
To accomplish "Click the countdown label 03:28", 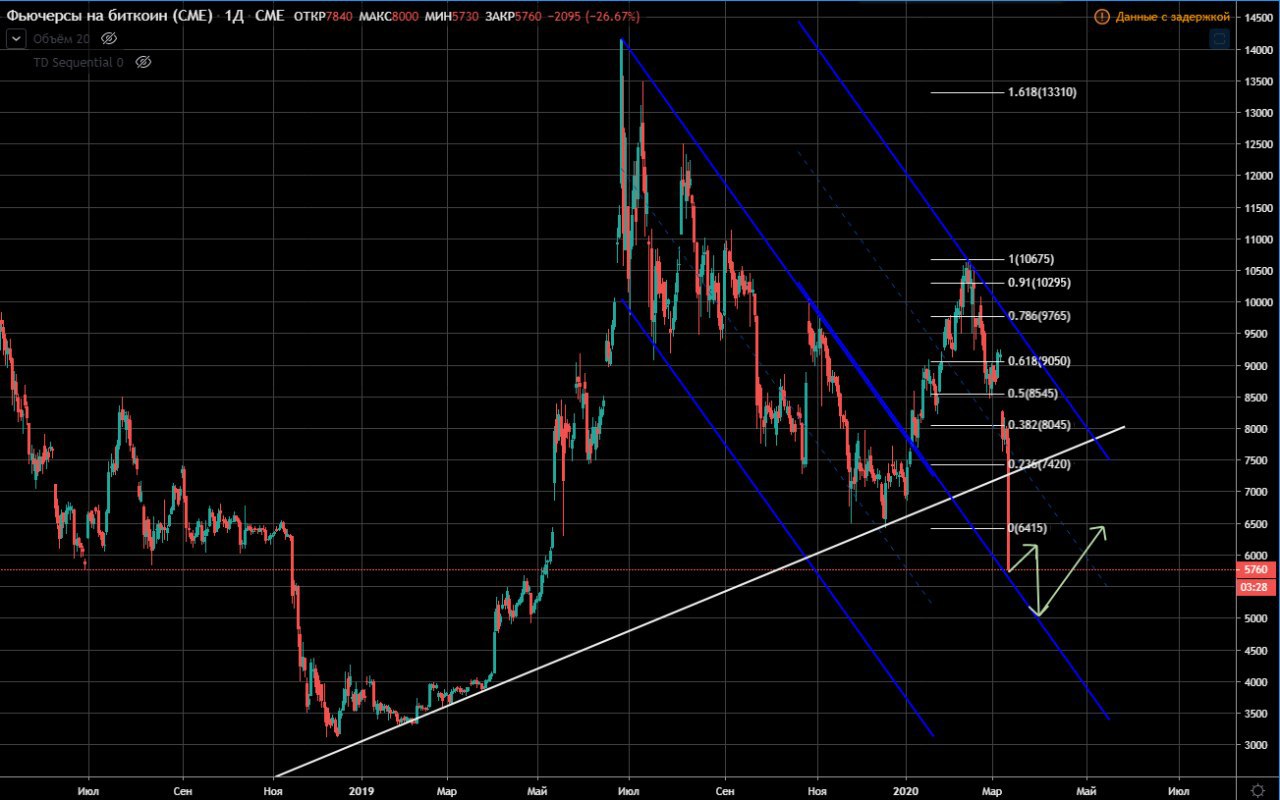I will (1255, 585).
